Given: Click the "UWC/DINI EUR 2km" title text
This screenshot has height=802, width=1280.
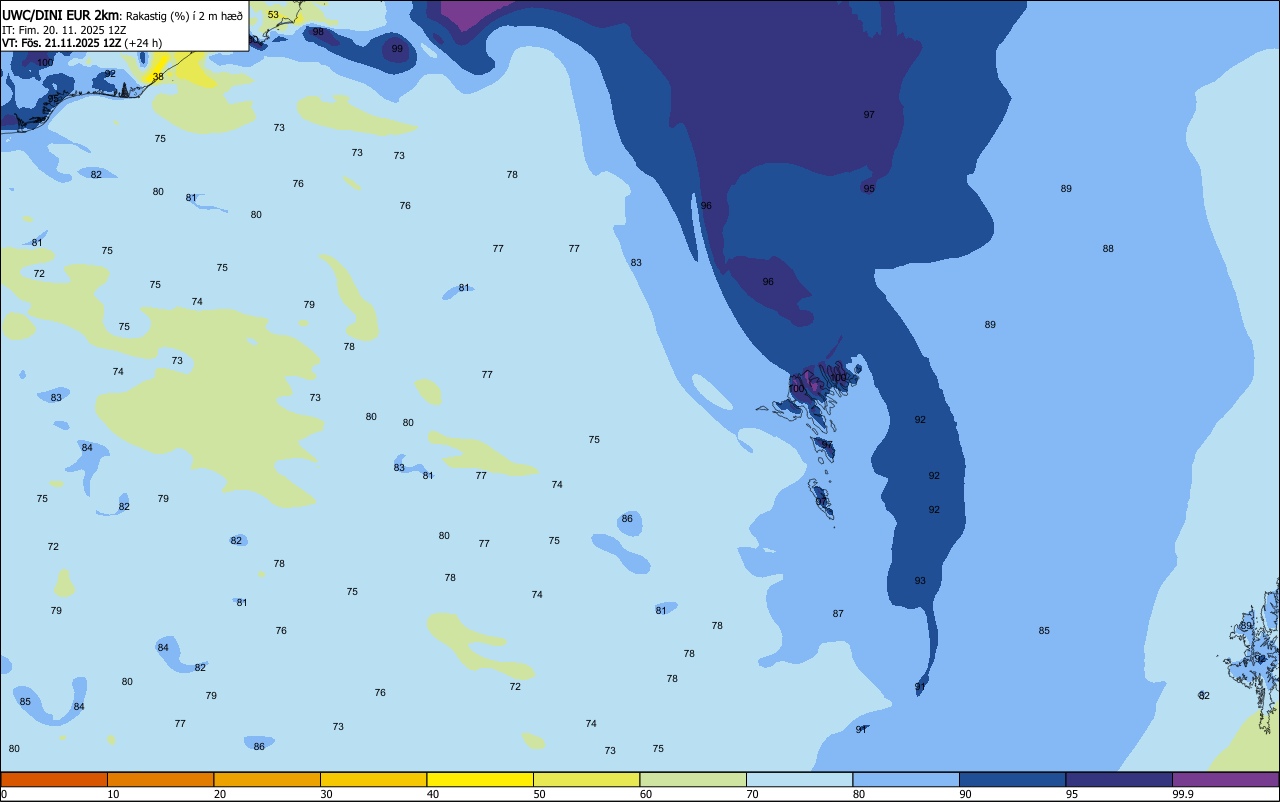Looking at the screenshot, I should click(x=61, y=14).
